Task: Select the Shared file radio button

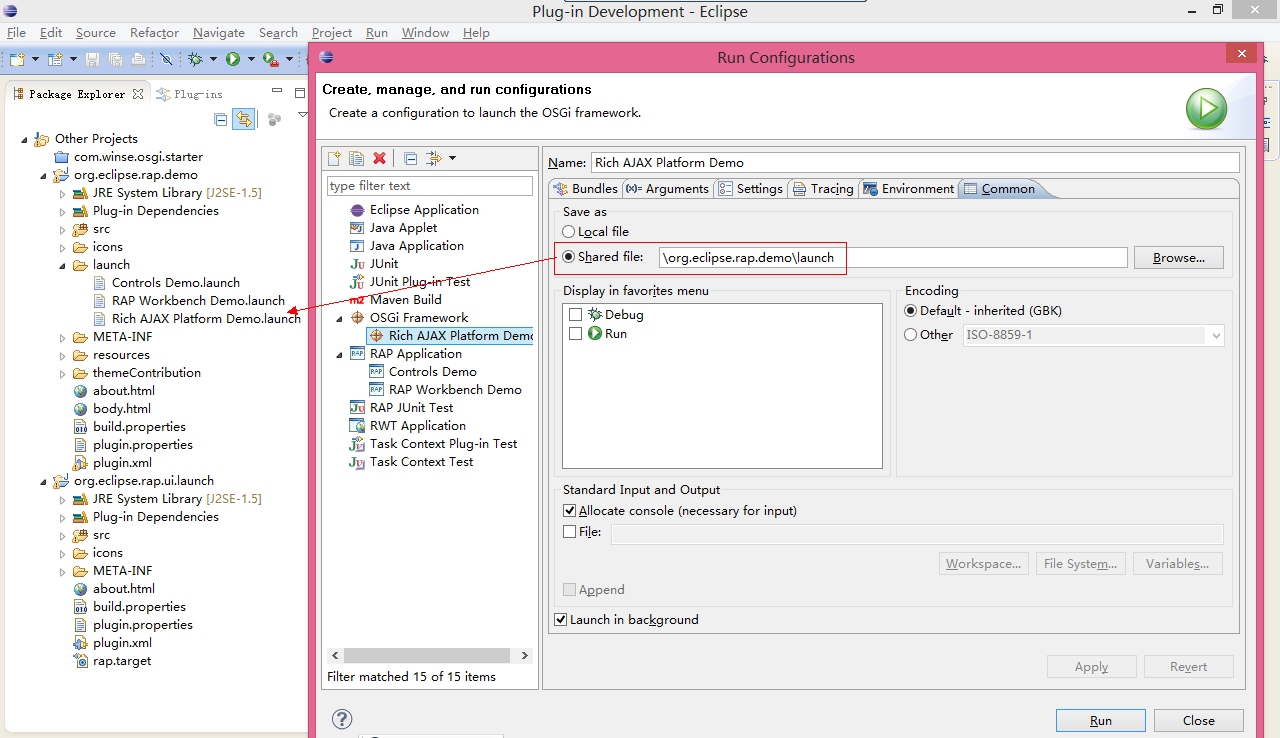Action: click(x=569, y=257)
